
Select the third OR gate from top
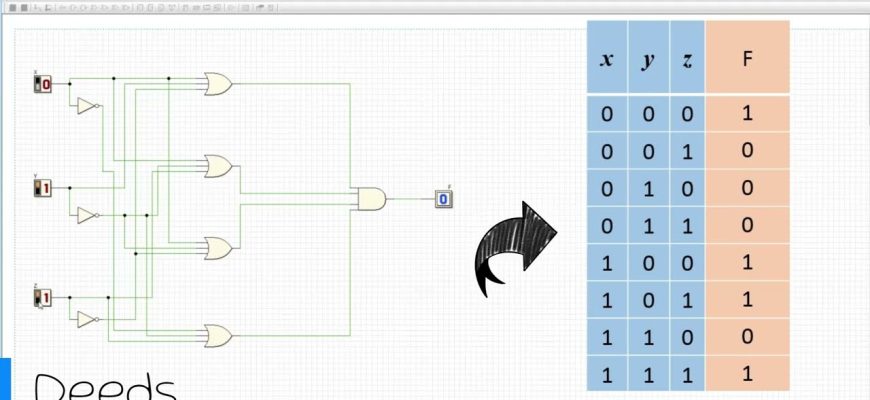coord(218,248)
